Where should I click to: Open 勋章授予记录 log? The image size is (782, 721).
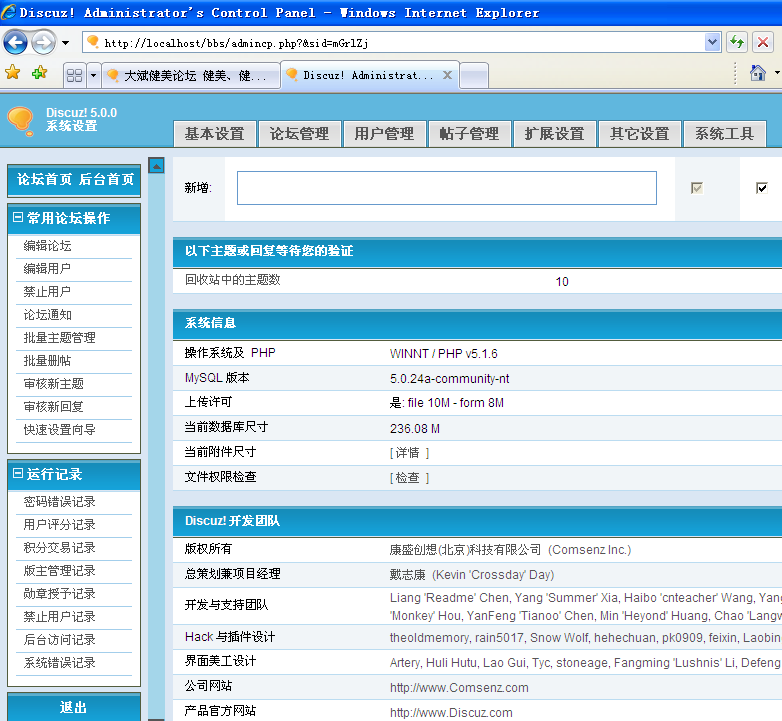pos(59,593)
